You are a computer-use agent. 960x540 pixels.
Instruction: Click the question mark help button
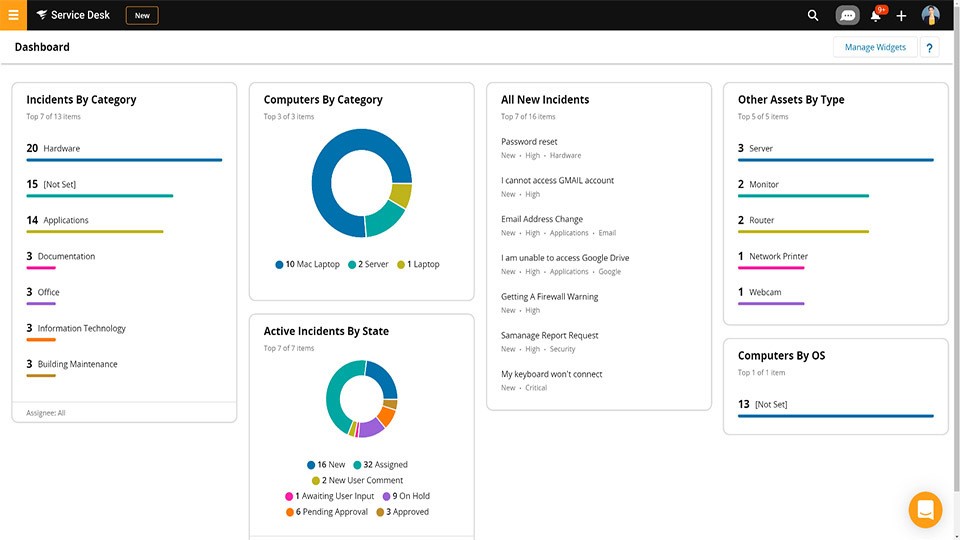pos(930,47)
